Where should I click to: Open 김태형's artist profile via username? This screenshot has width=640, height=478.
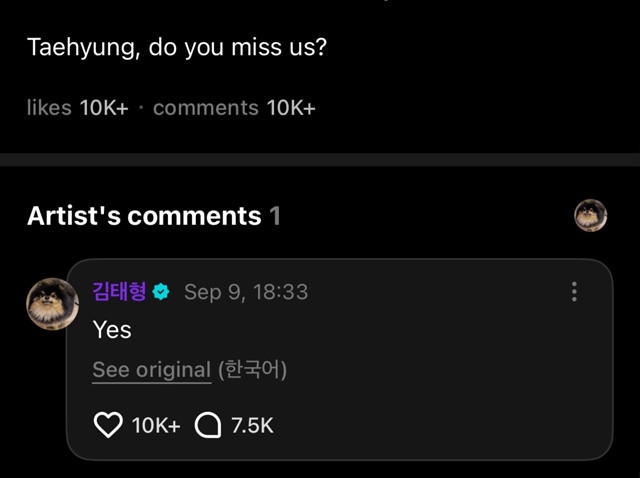(x=119, y=292)
